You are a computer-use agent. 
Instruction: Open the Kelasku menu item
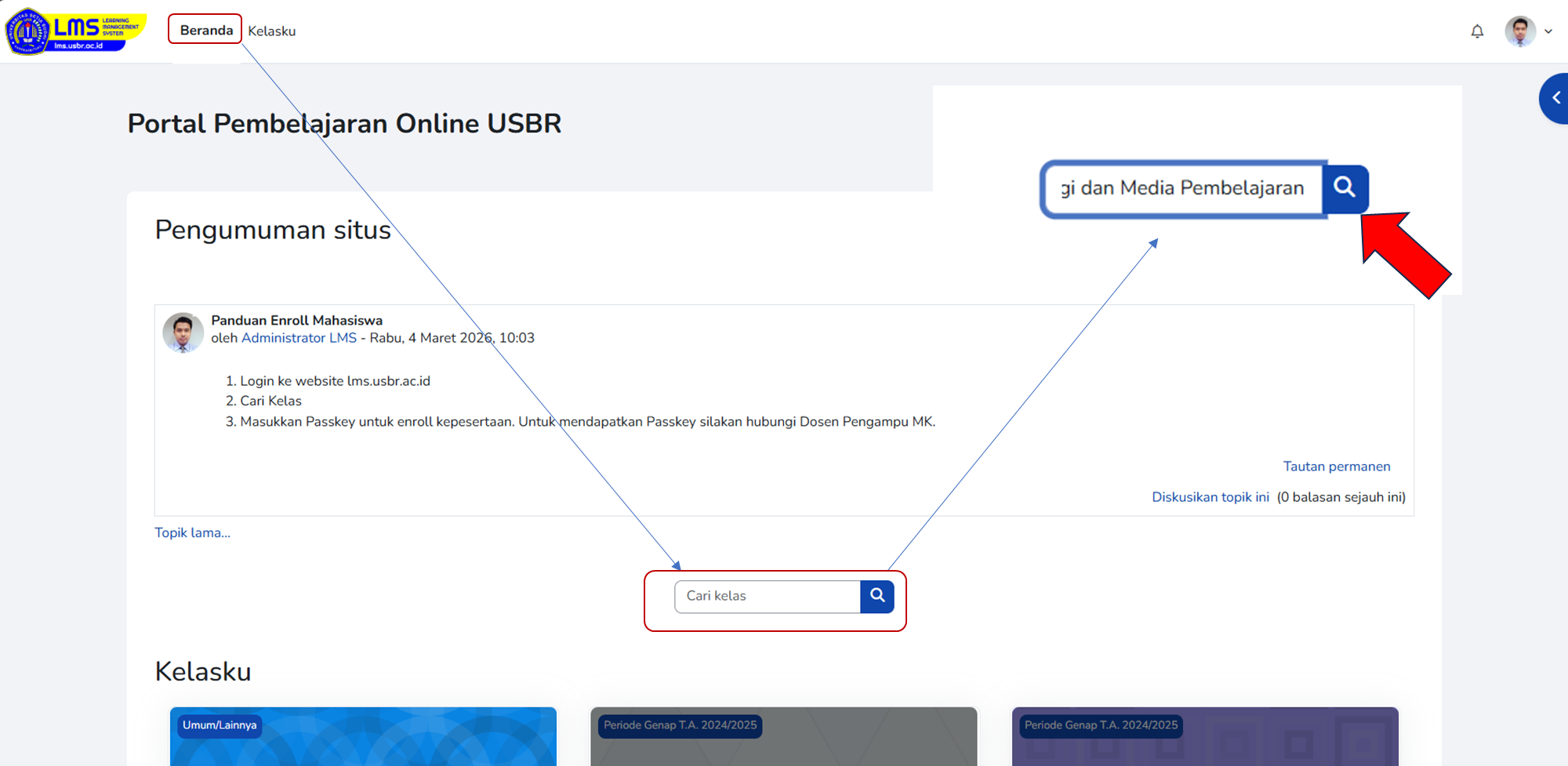coord(272,31)
